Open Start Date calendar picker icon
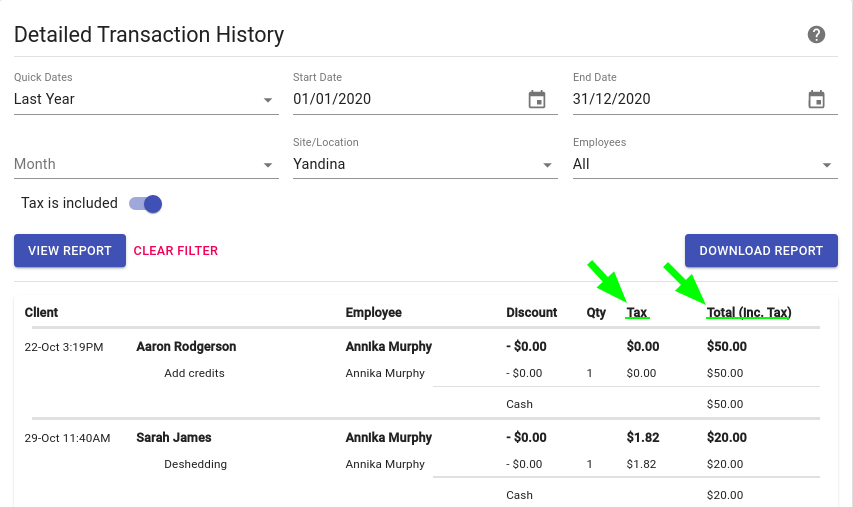 (537, 100)
